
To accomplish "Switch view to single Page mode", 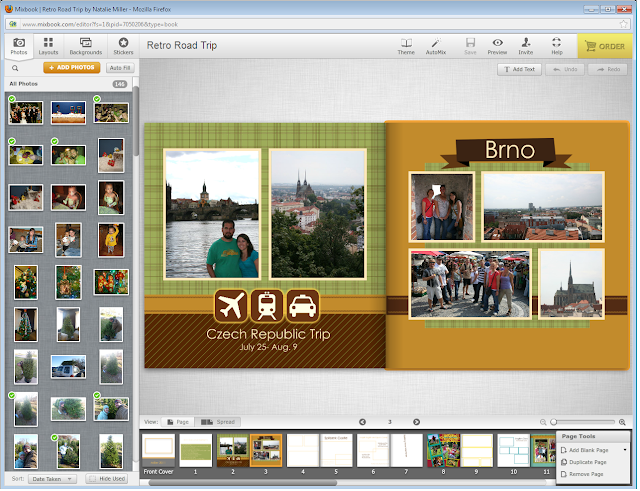I will point(178,422).
